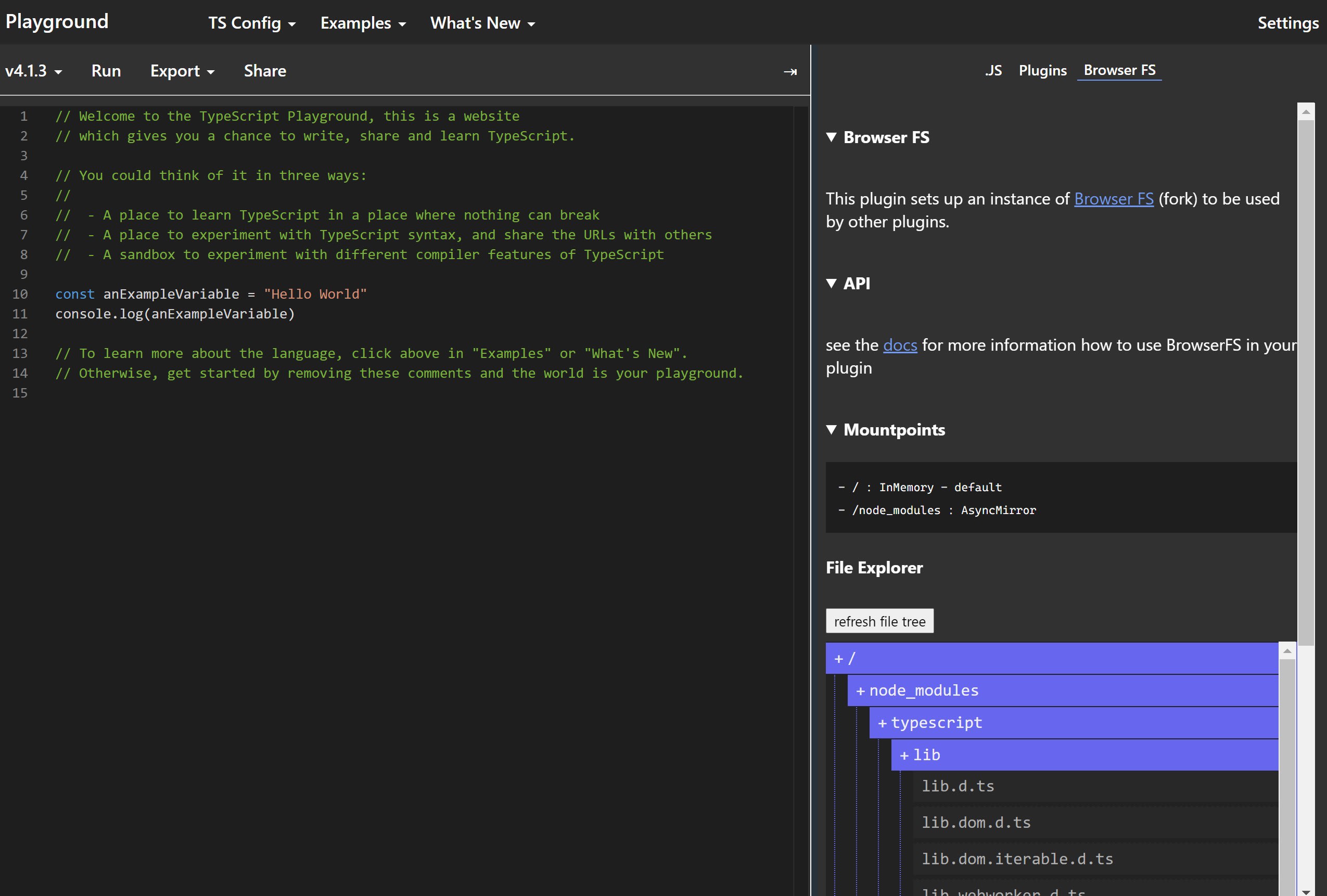Switch to the Plugins tab
The height and width of the screenshot is (896, 1327).
(x=1043, y=70)
